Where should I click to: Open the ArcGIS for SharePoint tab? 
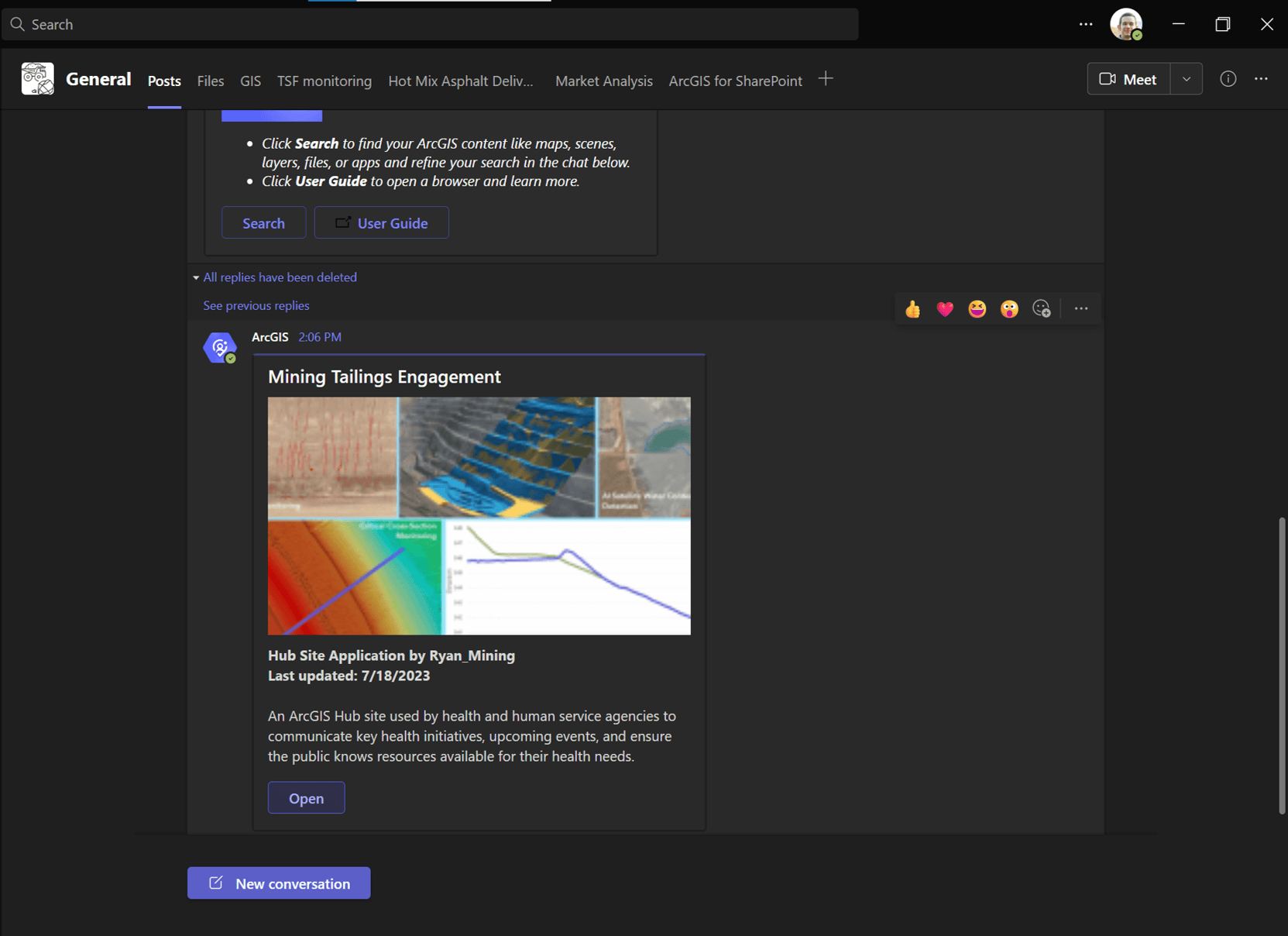[736, 81]
